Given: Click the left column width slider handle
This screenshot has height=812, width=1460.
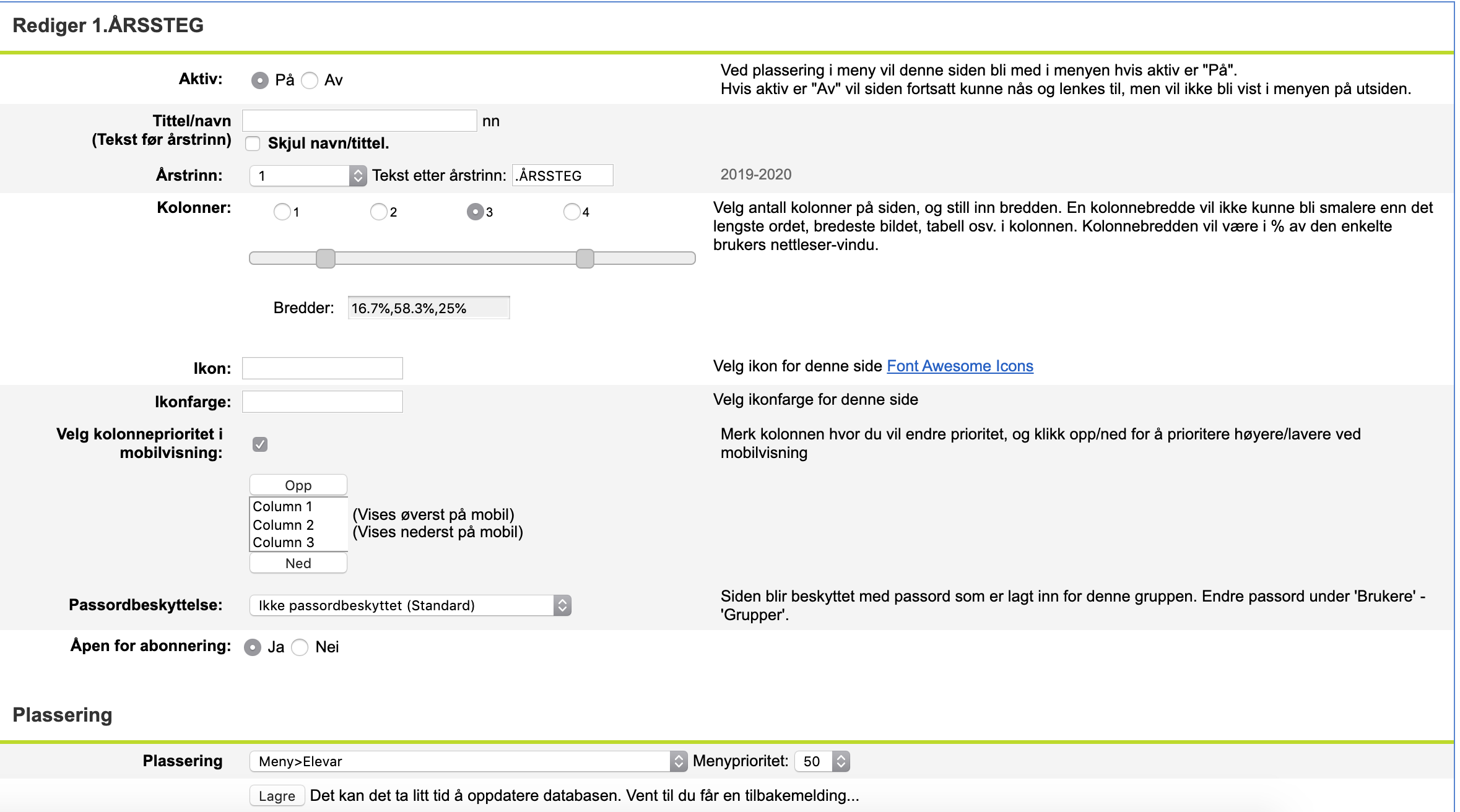Looking at the screenshot, I should tap(326, 259).
